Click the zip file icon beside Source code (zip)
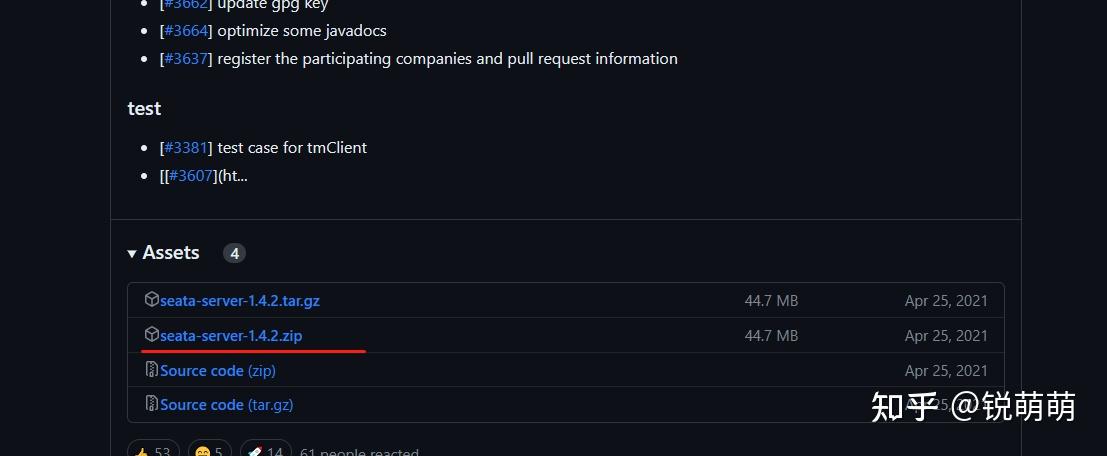 tap(152, 370)
